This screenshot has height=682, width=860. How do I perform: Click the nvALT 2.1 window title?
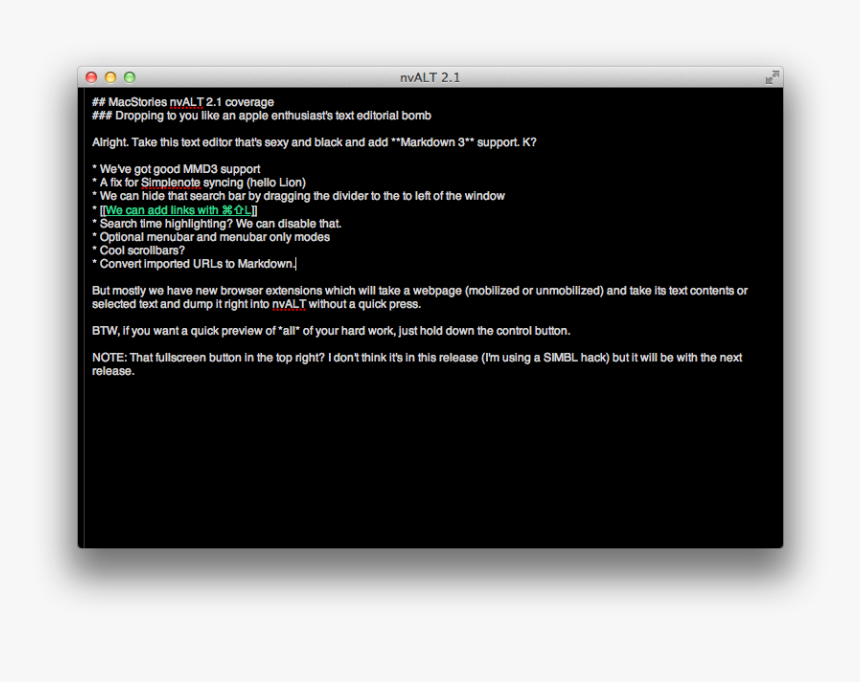(x=430, y=77)
